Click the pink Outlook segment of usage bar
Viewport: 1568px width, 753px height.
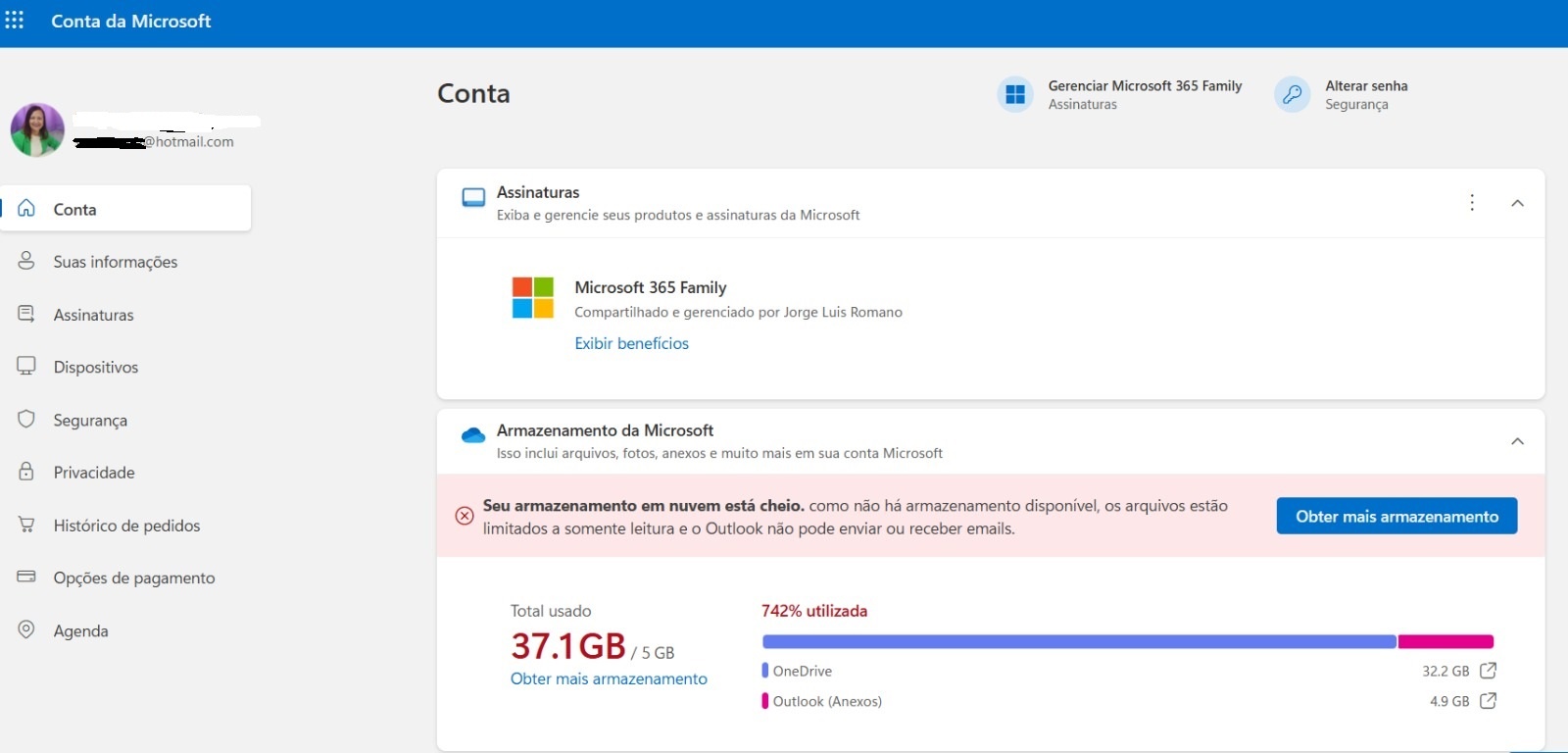(1445, 641)
